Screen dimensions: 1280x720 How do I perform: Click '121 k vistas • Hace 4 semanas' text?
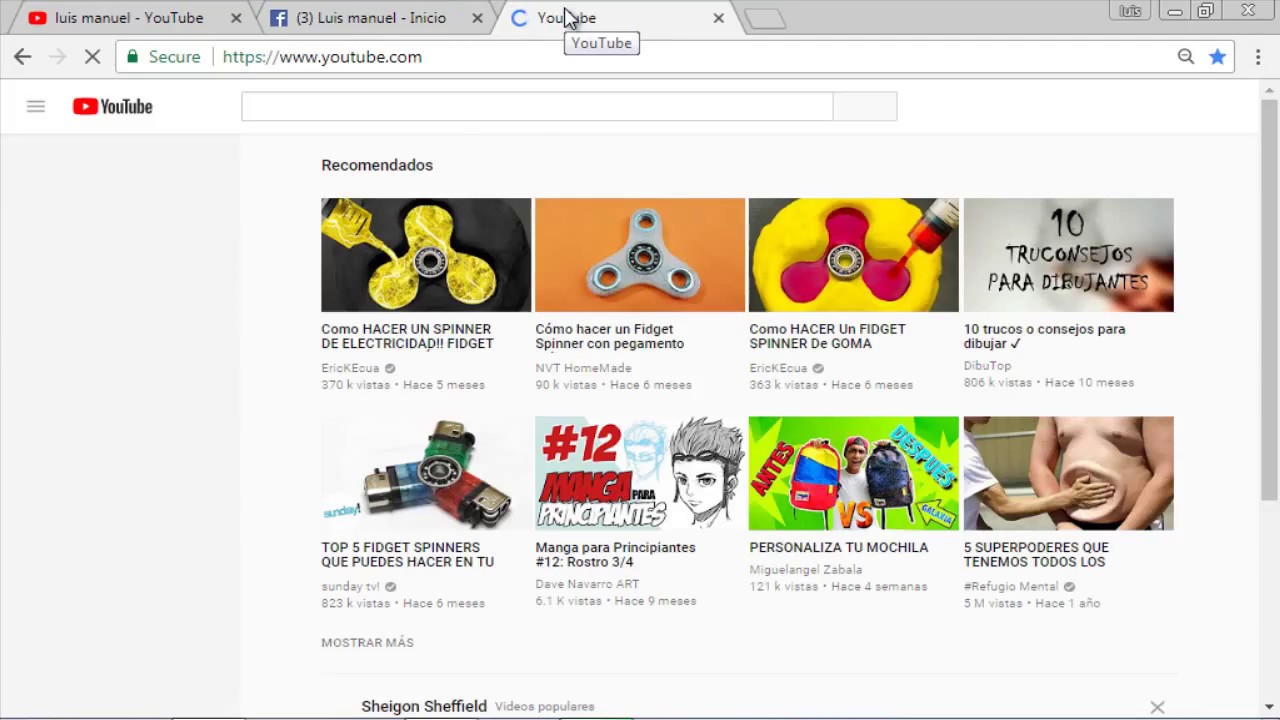(838, 587)
